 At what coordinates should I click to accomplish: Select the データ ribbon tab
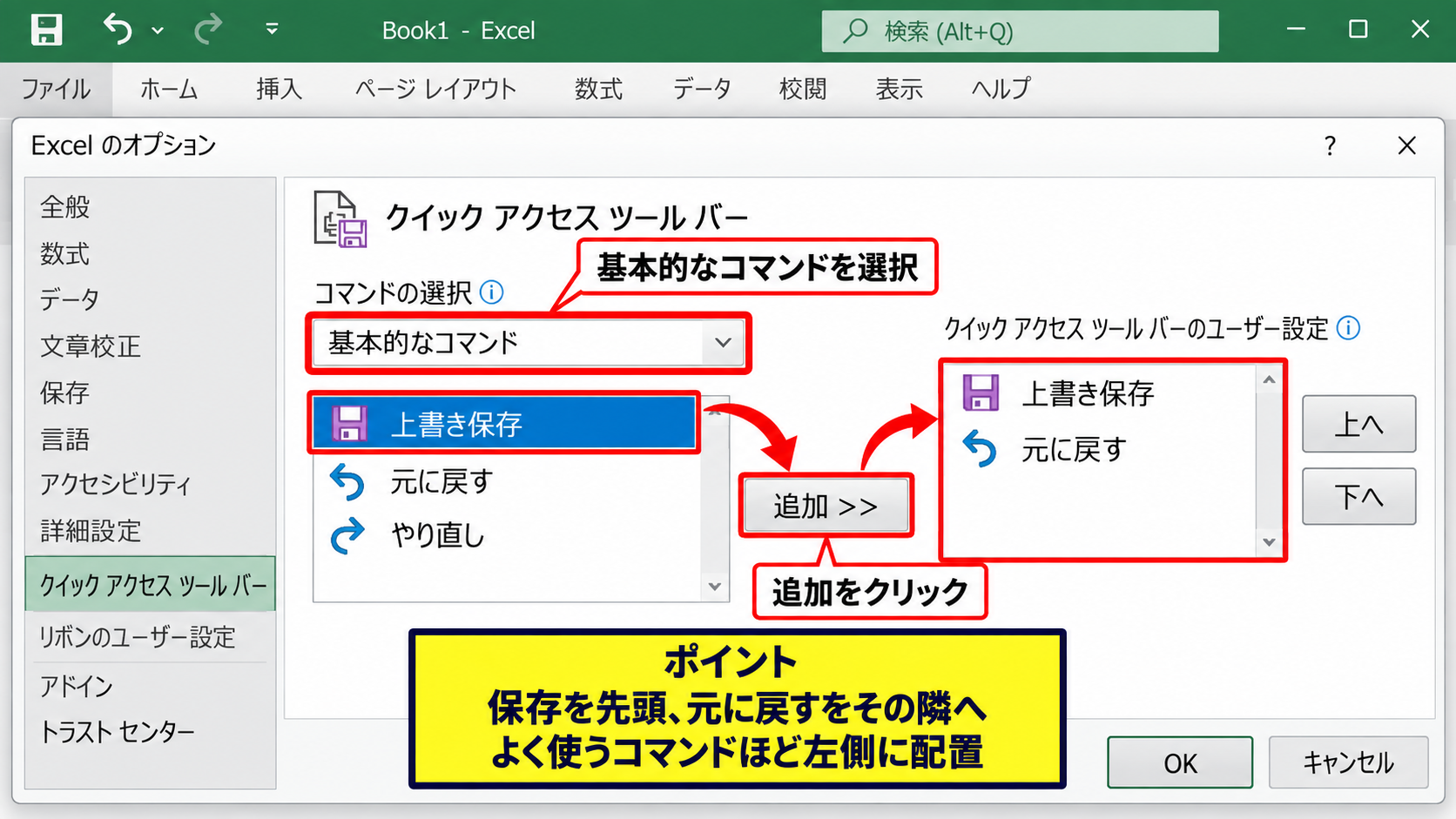click(x=701, y=89)
